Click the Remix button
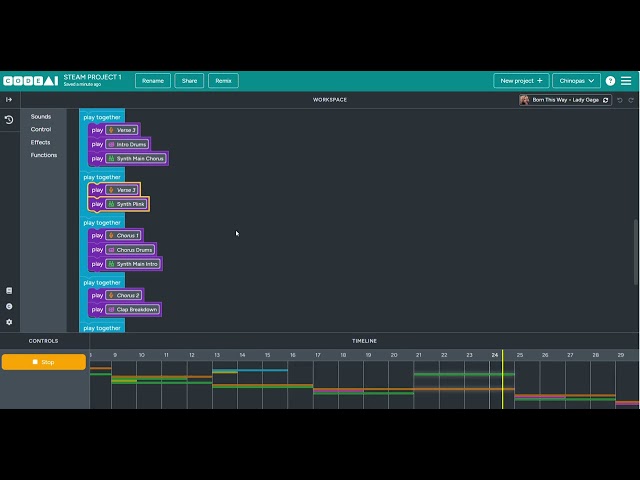 (223, 81)
